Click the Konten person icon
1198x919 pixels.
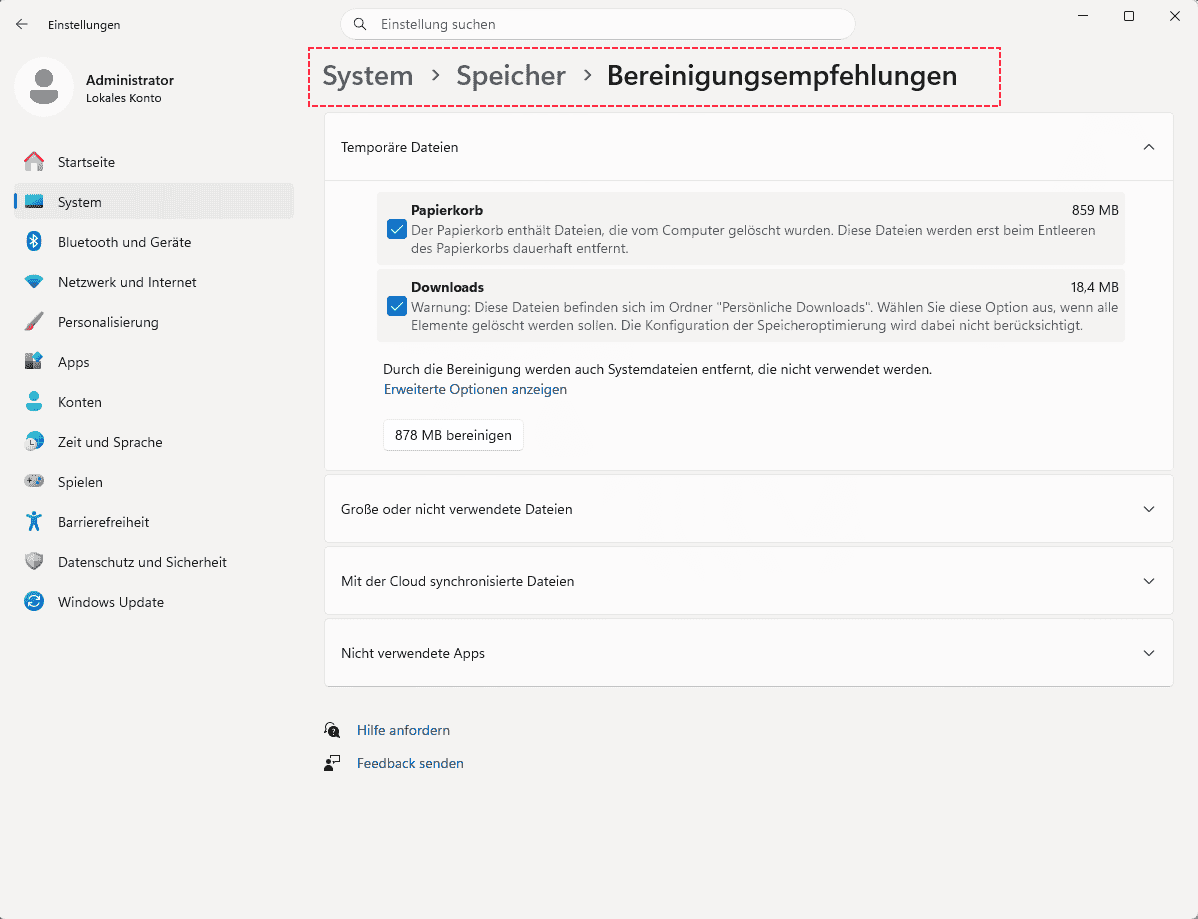pyautogui.click(x=34, y=402)
